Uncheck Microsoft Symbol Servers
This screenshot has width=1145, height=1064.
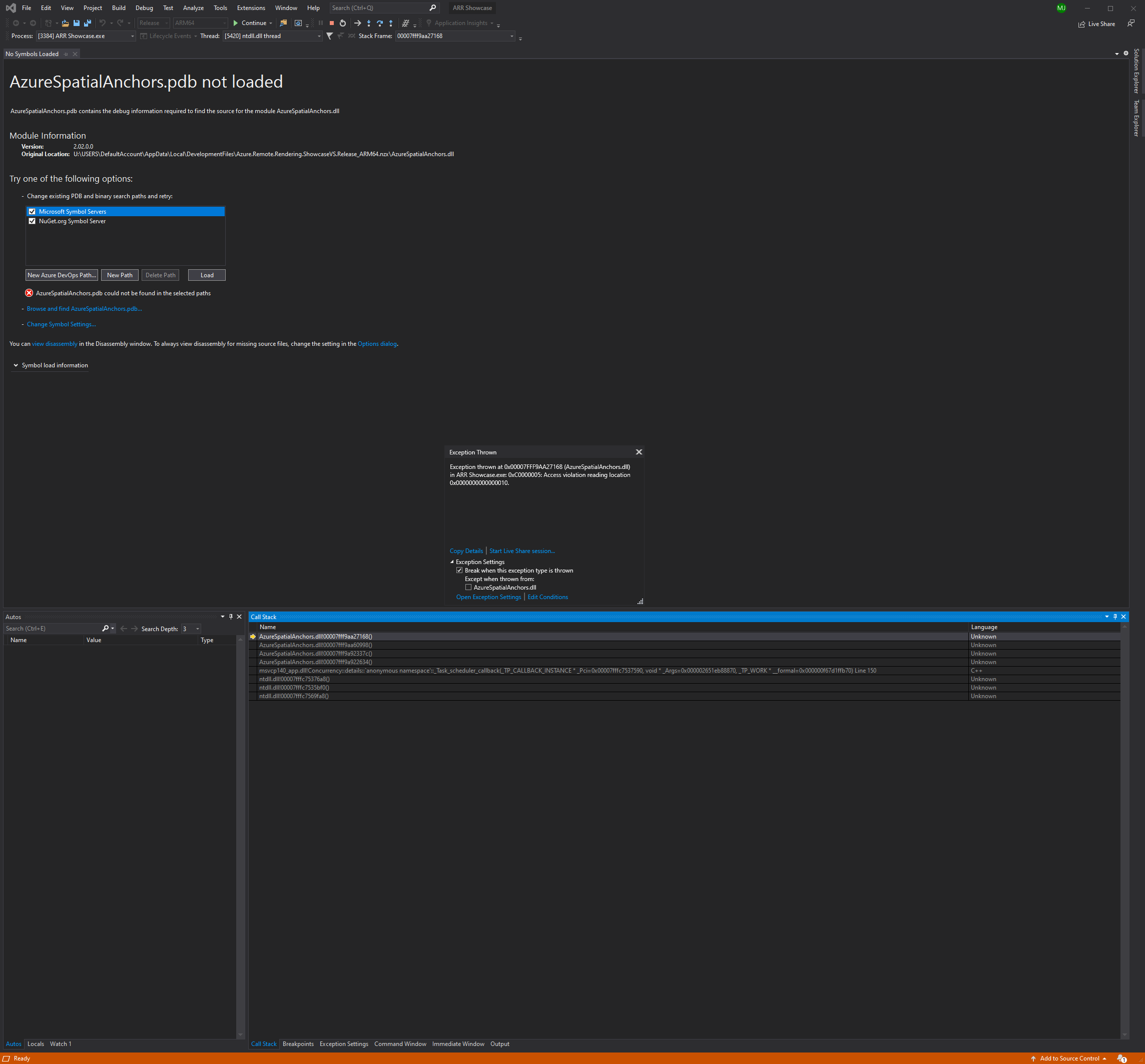32,211
